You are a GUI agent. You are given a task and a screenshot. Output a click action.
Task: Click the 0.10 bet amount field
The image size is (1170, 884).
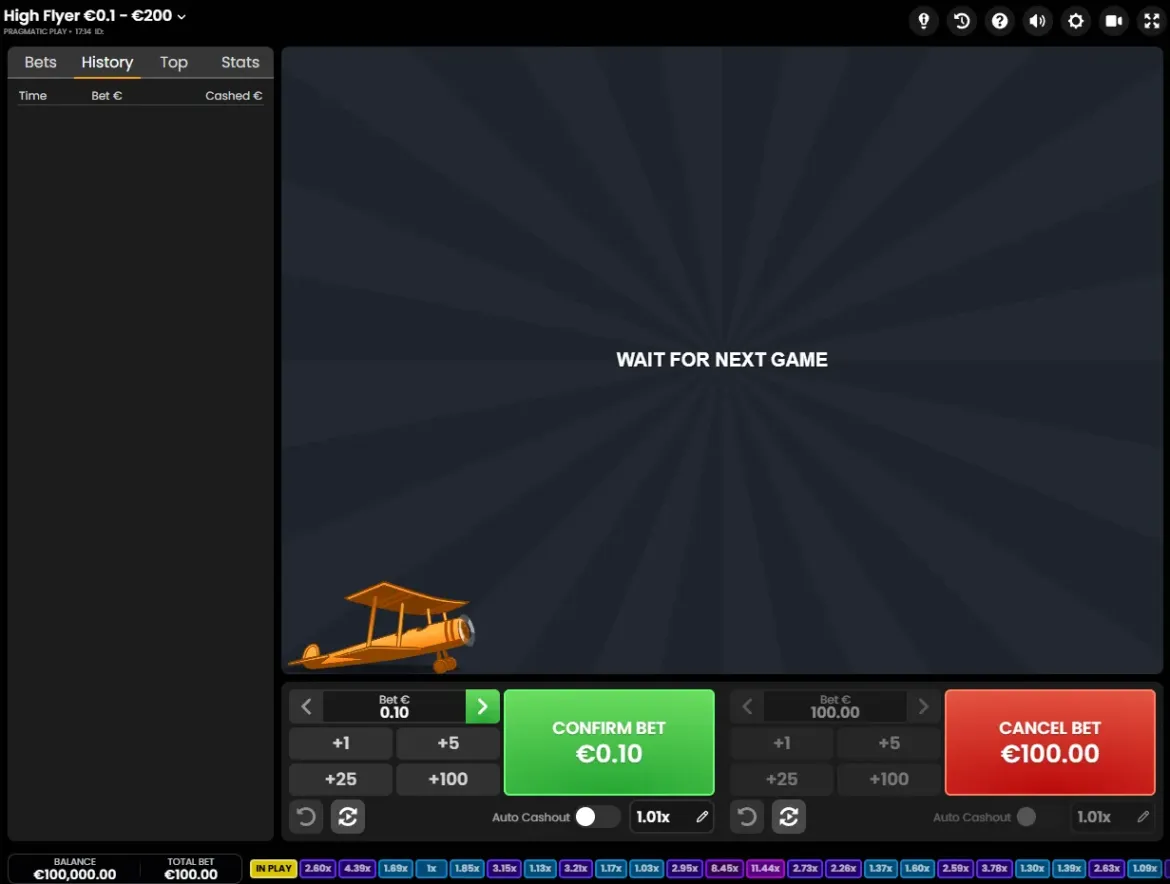point(394,706)
